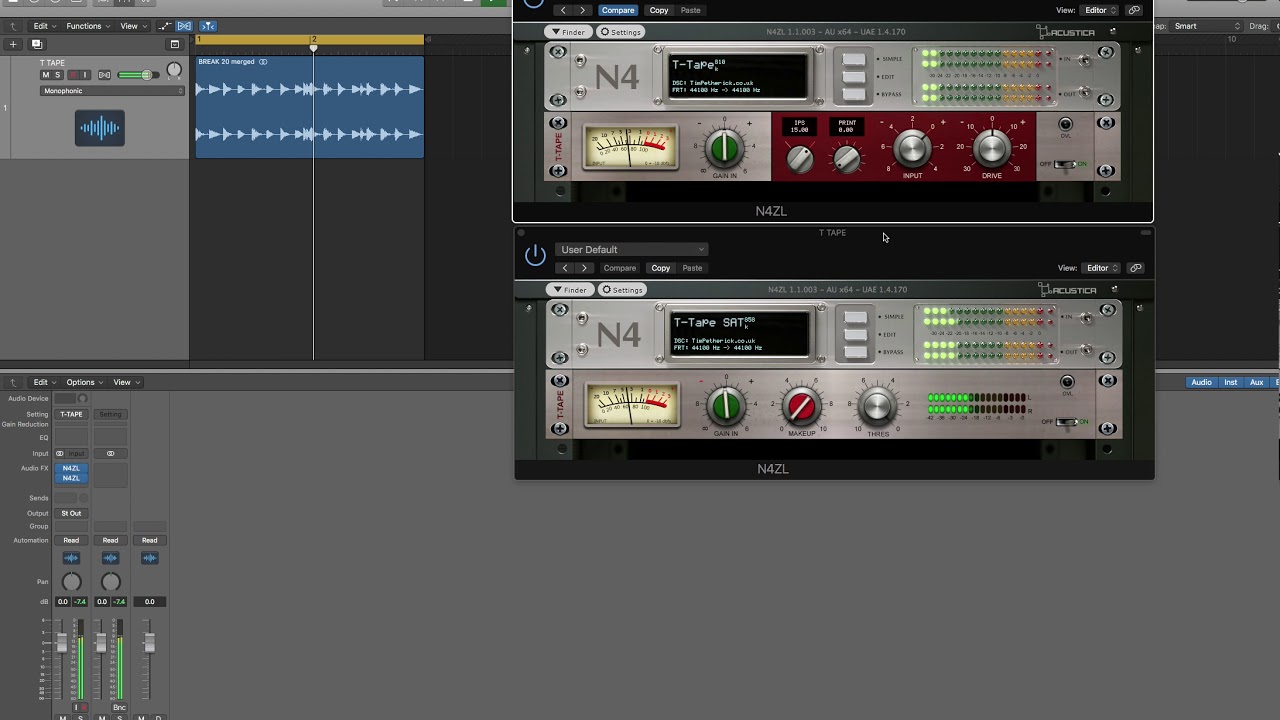Click the T-TAPE channel strip Setting button
Screen dimensions: 1280x720
pos(71,414)
